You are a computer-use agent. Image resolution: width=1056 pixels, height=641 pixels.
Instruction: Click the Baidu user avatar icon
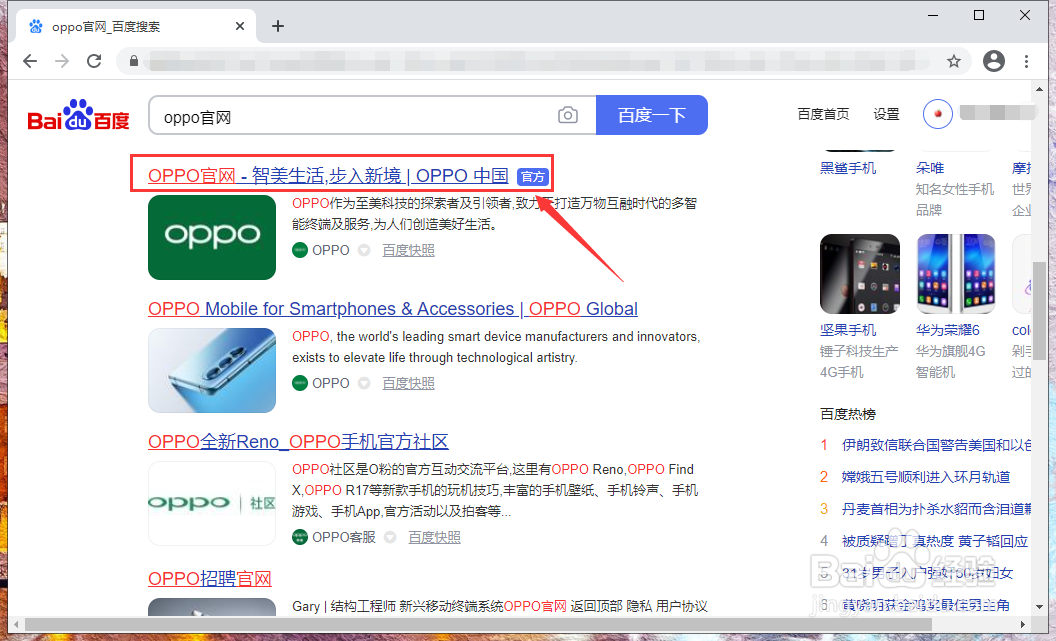tap(937, 114)
